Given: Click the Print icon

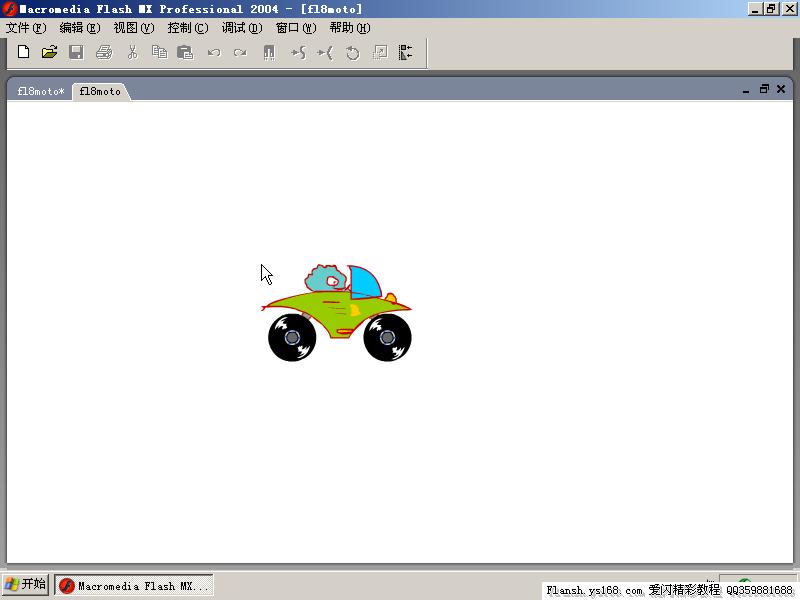Looking at the screenshot, I should pos(104,52).
